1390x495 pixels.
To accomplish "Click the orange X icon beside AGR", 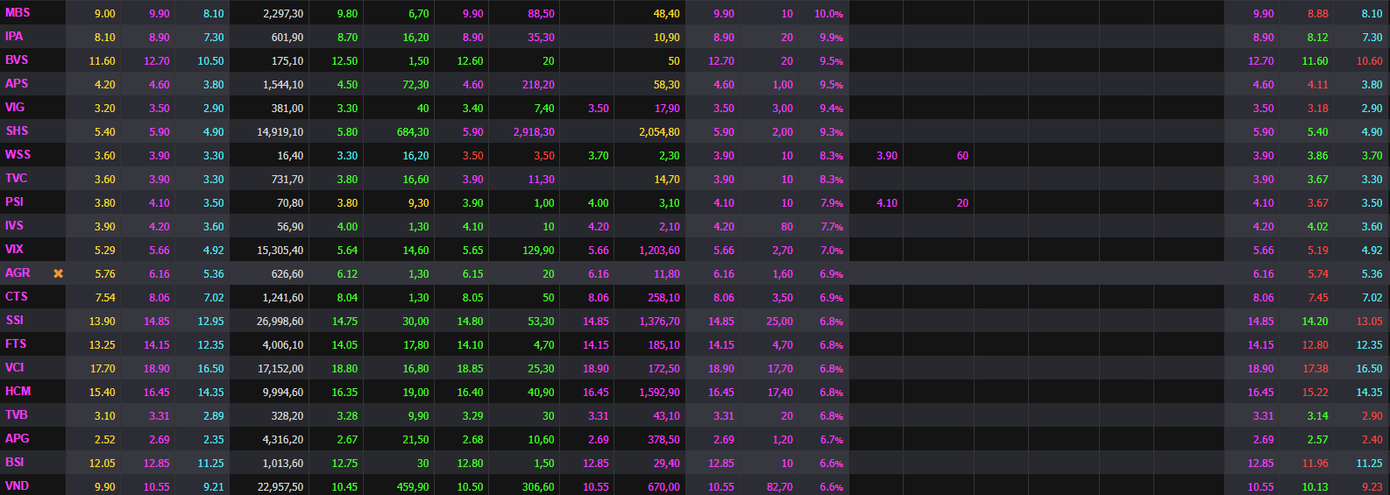I will coord(58,273).
